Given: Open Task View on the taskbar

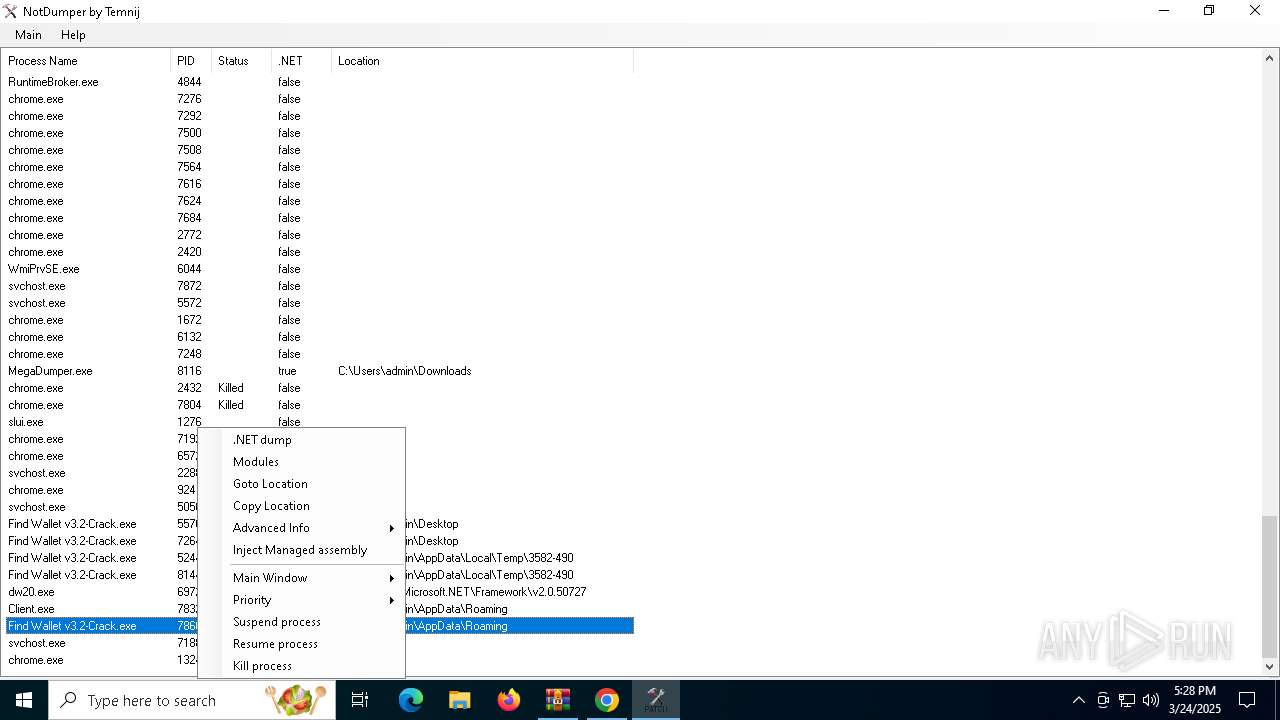Looking at the screenshot, I should click(x=360, y=700).
